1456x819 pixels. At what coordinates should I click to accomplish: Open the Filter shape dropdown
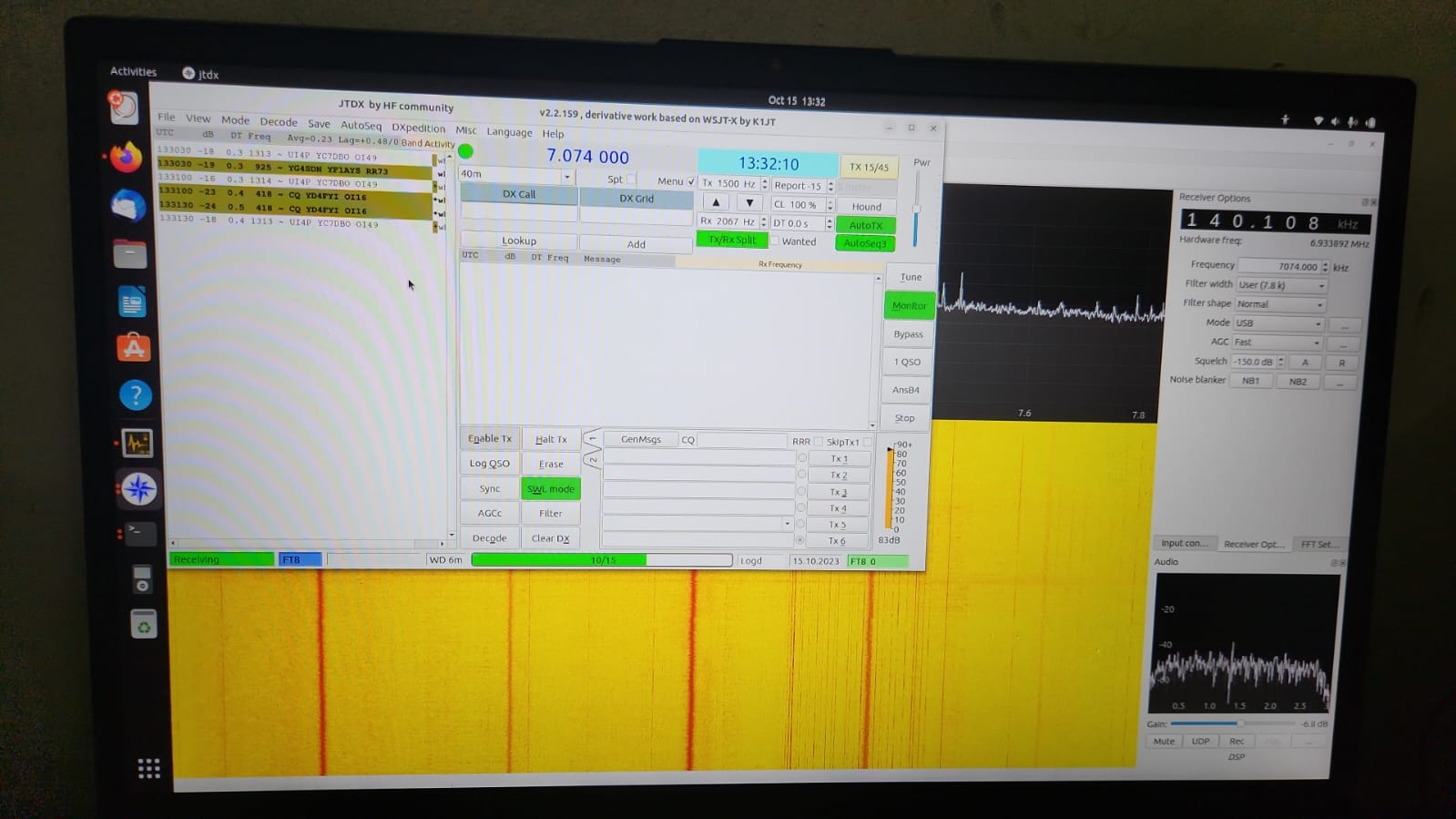1280,304
